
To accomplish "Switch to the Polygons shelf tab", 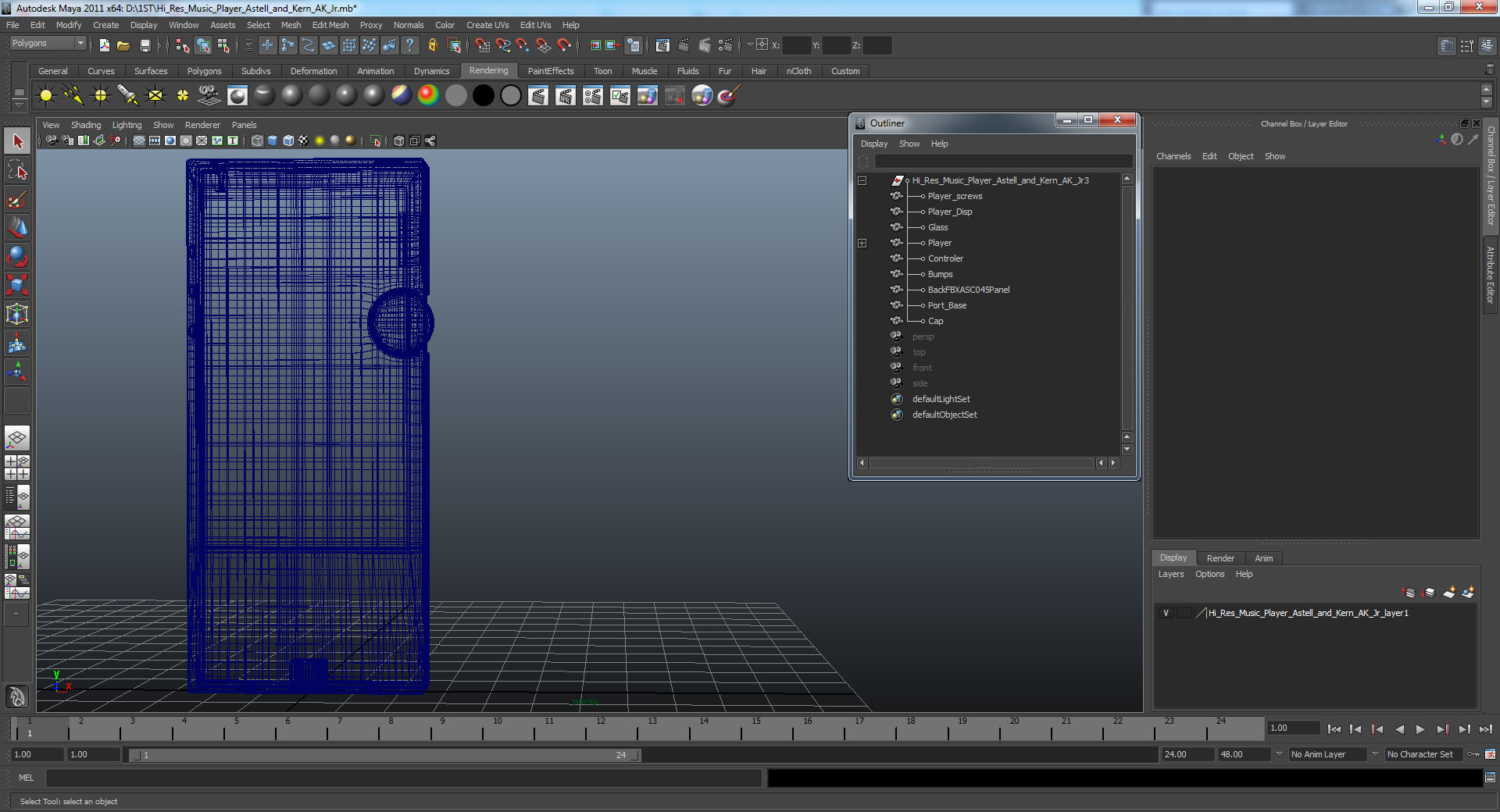I will [204, 71].
